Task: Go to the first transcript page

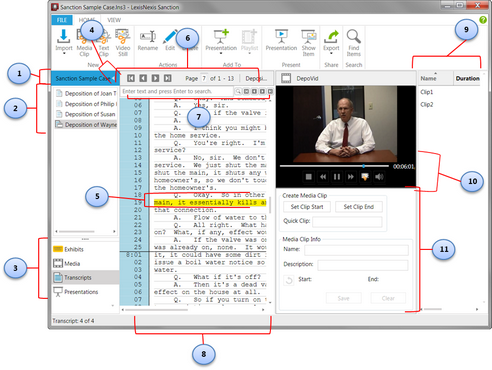Action: [x=131, y=78]
